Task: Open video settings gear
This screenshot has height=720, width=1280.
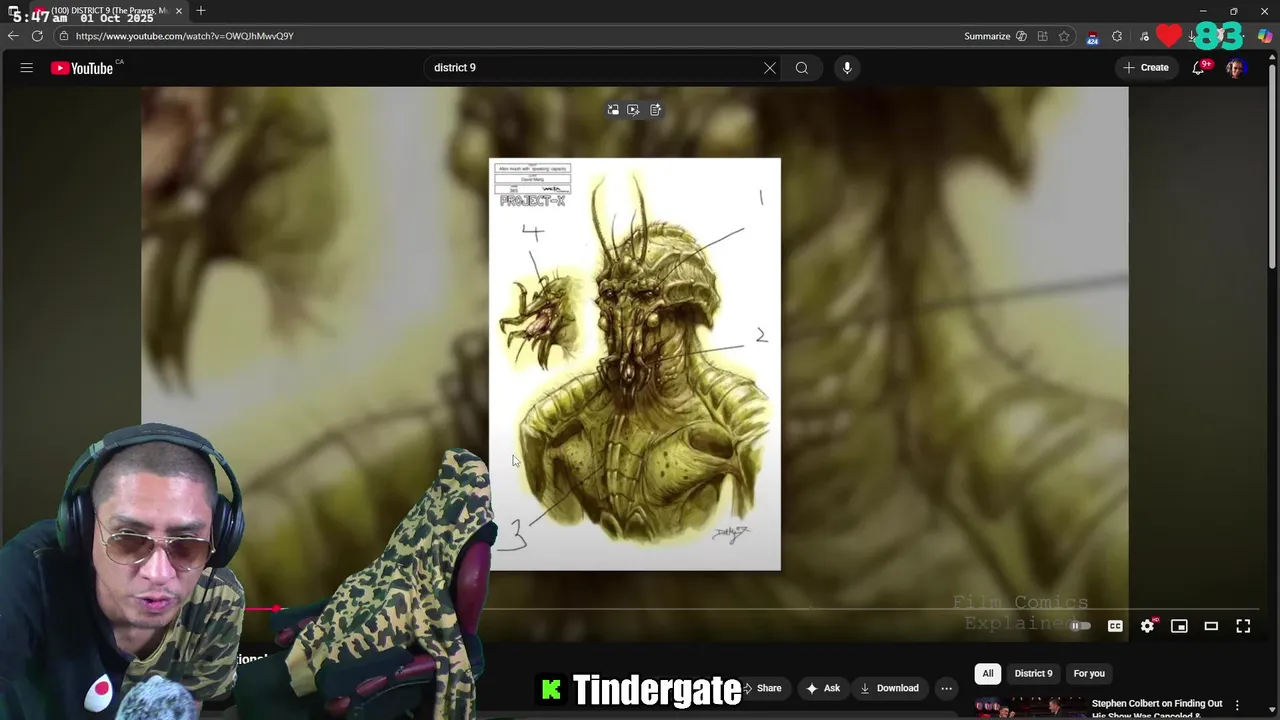Action: click(1148, 626)
